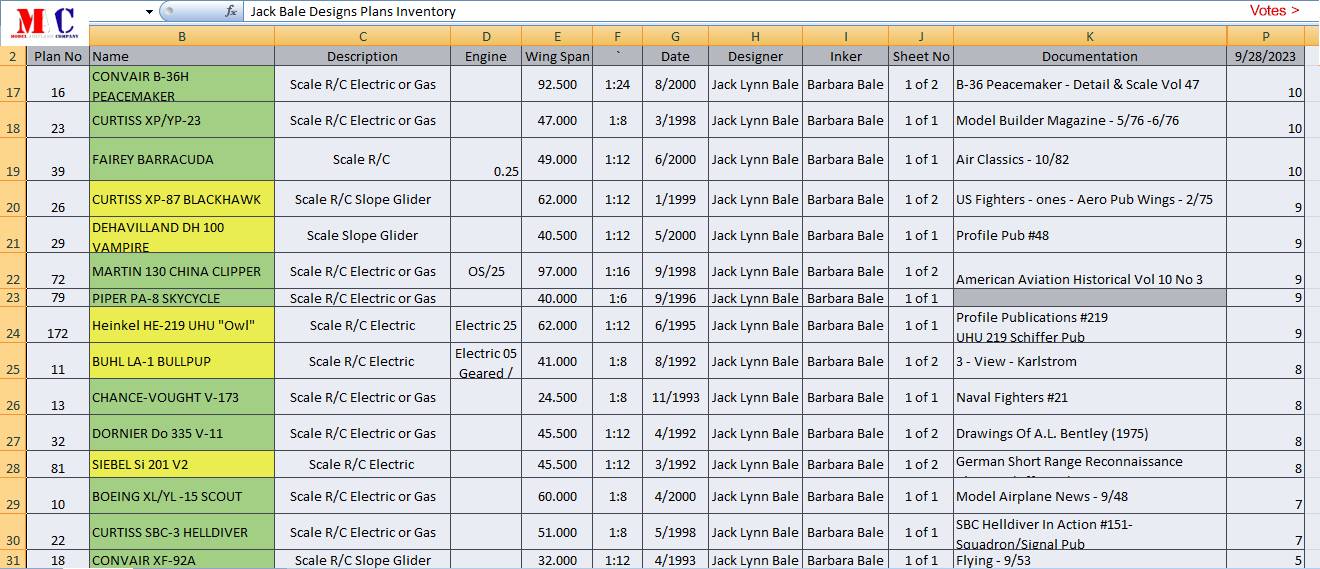Select row 24 header
The width and height of the screenshot is (1320, 569).
pos(13,325)
